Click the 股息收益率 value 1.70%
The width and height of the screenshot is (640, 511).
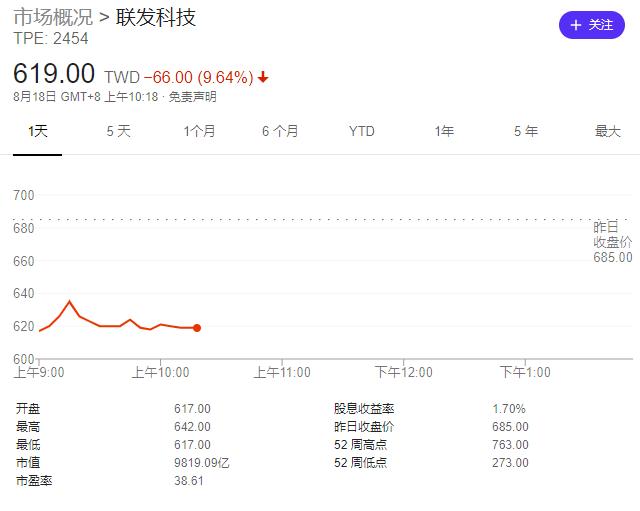pyautogui.click(x=509, y=409)
